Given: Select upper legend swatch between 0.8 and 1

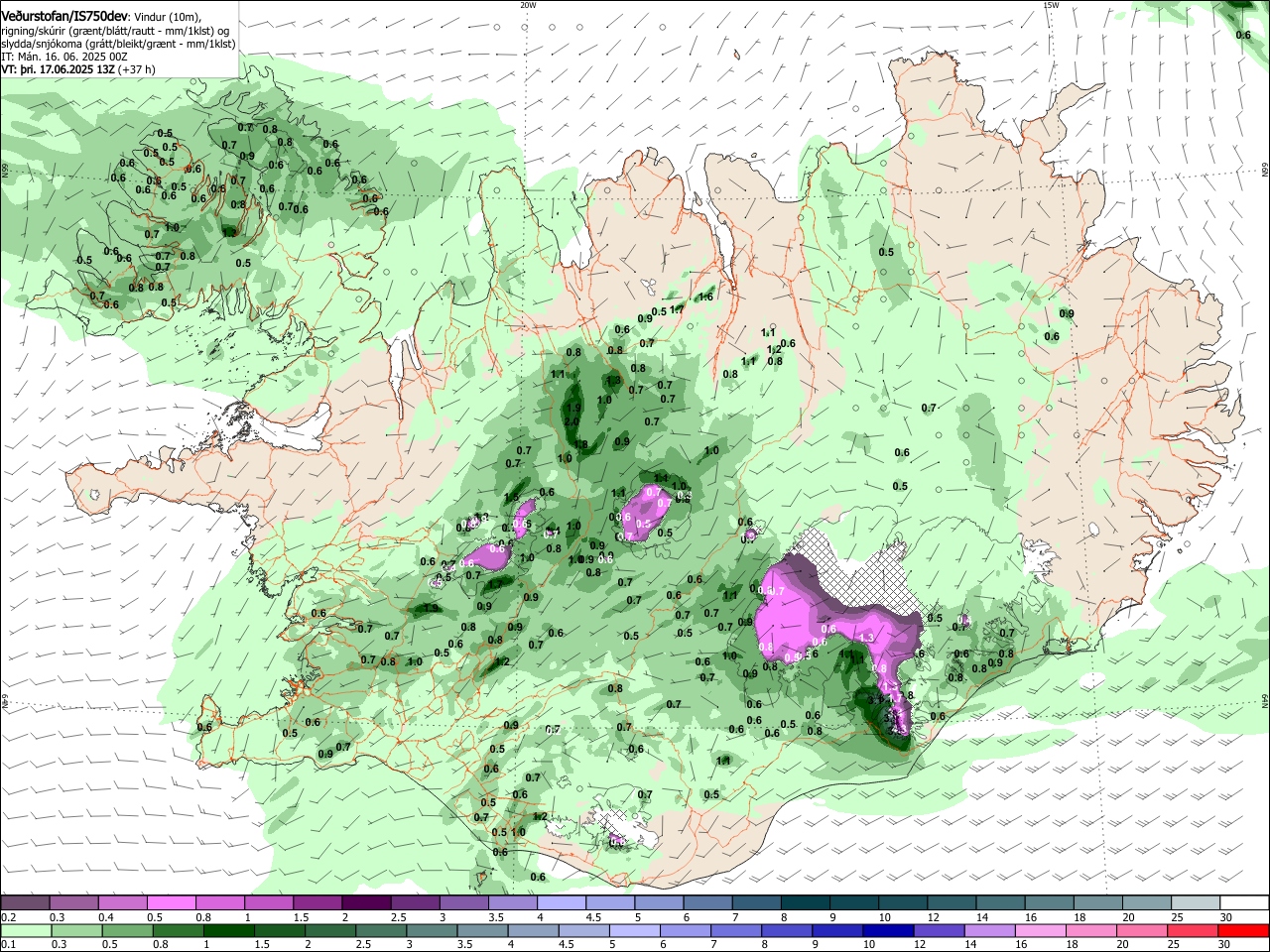Looking at the screenshot, I should coord(219,902).
